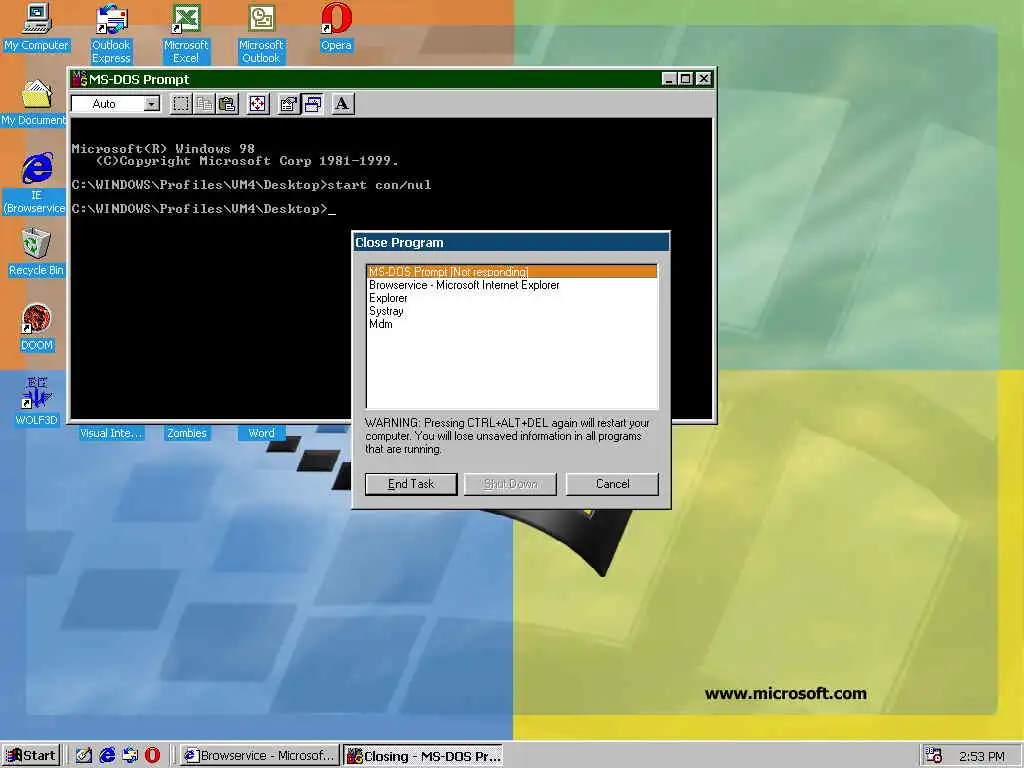Image resolution: width=1024 pixels, height=768 pixels.
Task: Open Microsoft Outlook desktop shortcut
Action: coord(261,33)
